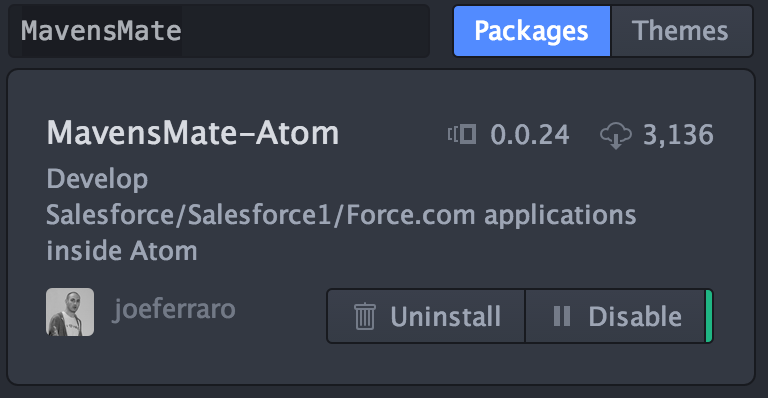The image size is (768, 398).
Task: Click the joeferraro author name link
Action: tap(174, 309)
